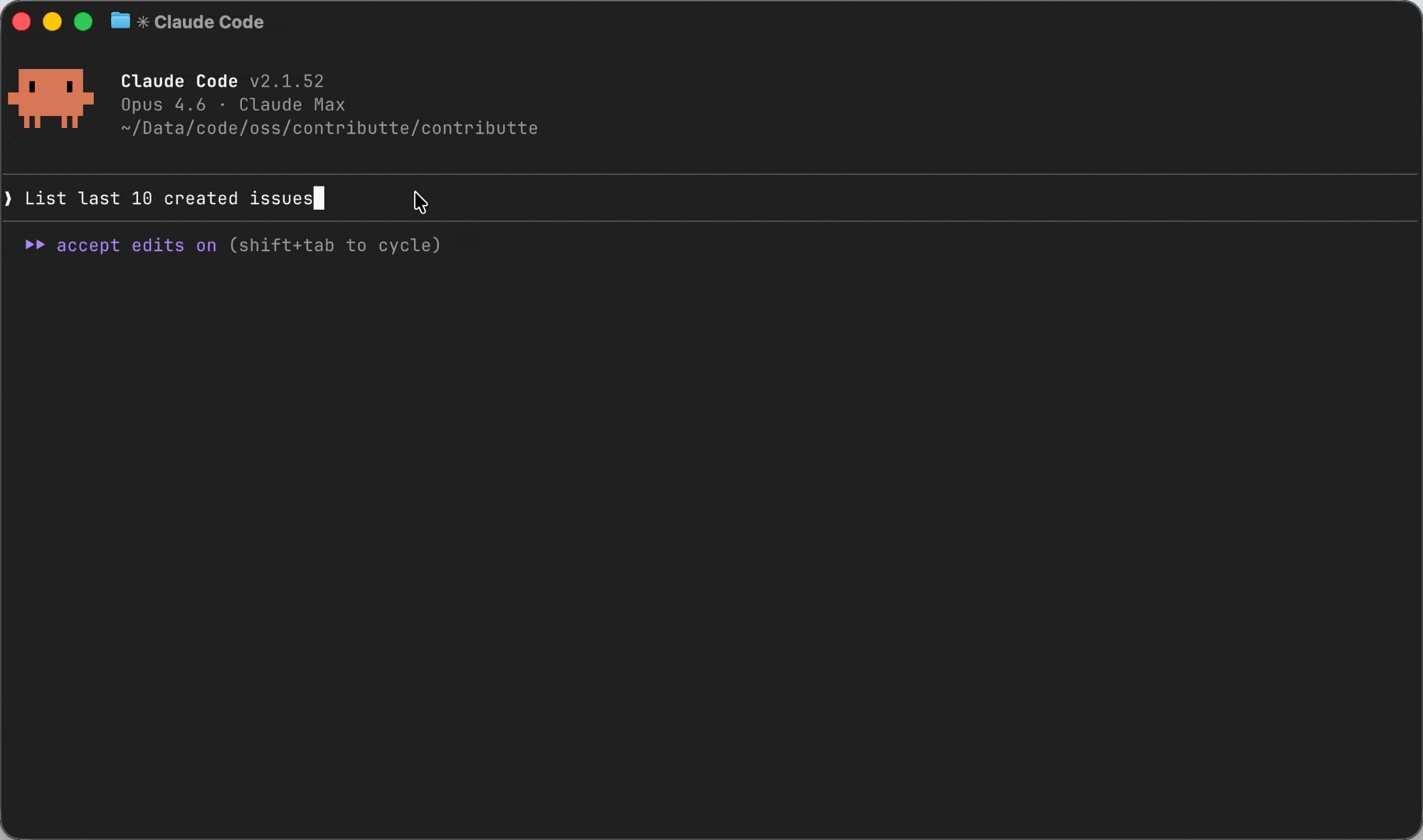Minimize the terminal with the yellow button
Screen dimensions: 1423x840
[52, 22]
